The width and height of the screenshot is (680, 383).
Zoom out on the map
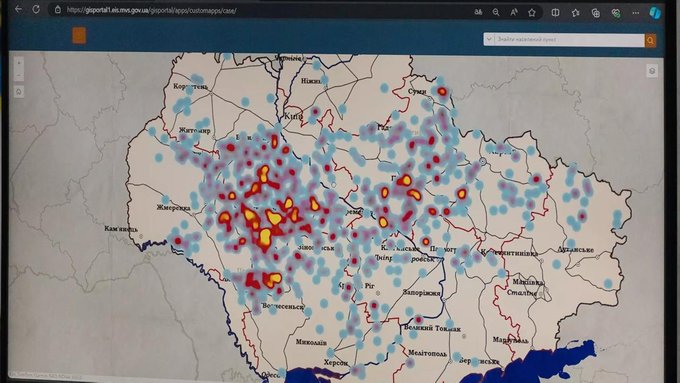click(x=19, y=75)
